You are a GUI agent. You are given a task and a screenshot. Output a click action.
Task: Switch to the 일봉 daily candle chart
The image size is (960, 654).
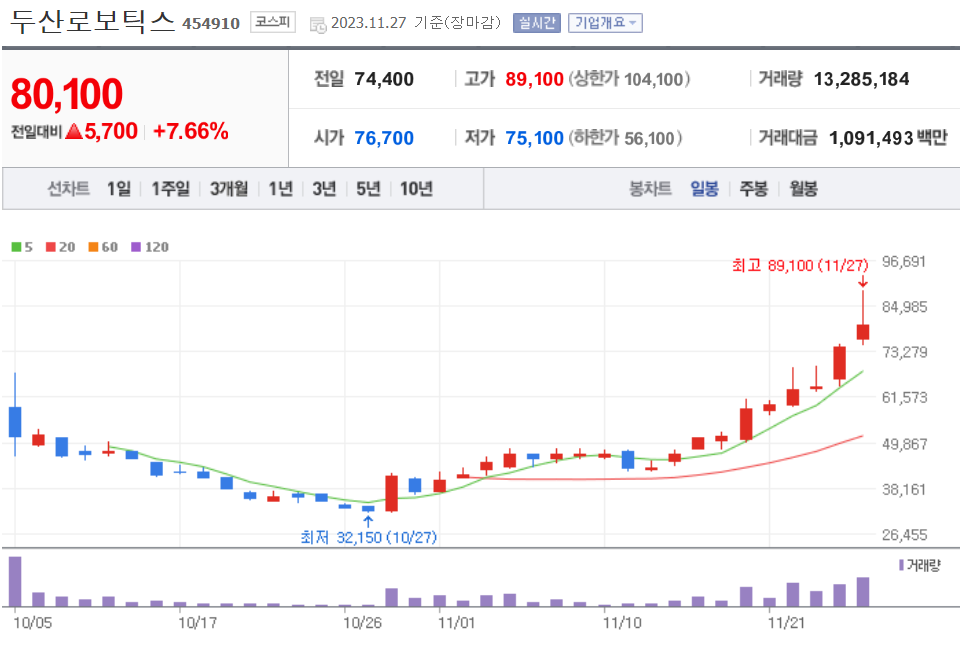pyautogui.click(x=704, y=189)
